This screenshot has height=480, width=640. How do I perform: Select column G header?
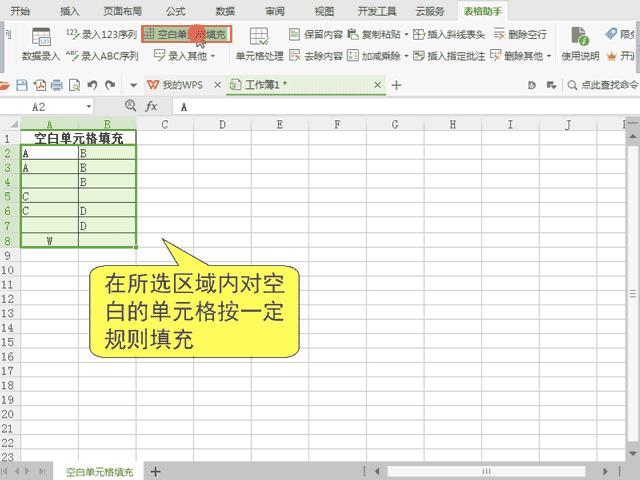(395, 124)
